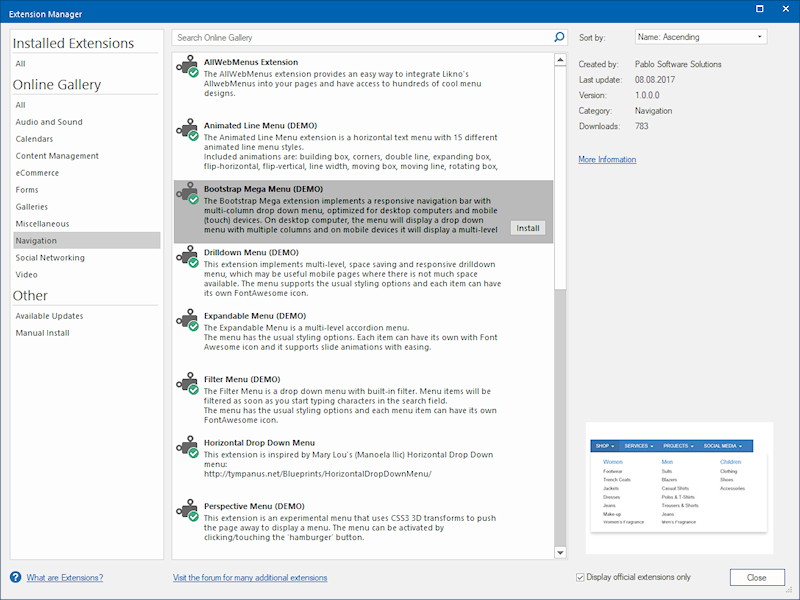The image size is (800, 600).
Task: Click the Bootstrap Mega Menu extension icon
Action: [189, 196]
